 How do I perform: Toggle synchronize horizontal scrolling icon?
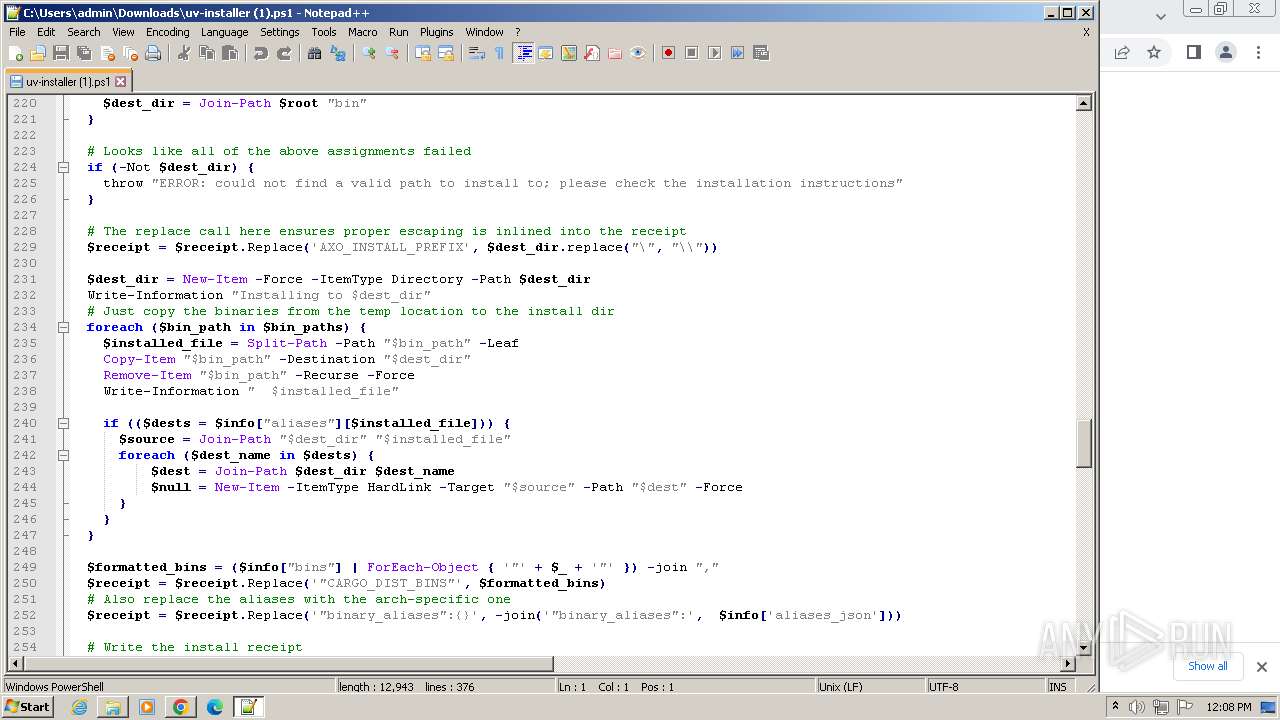pyautogui.click(x=446, y=53)
